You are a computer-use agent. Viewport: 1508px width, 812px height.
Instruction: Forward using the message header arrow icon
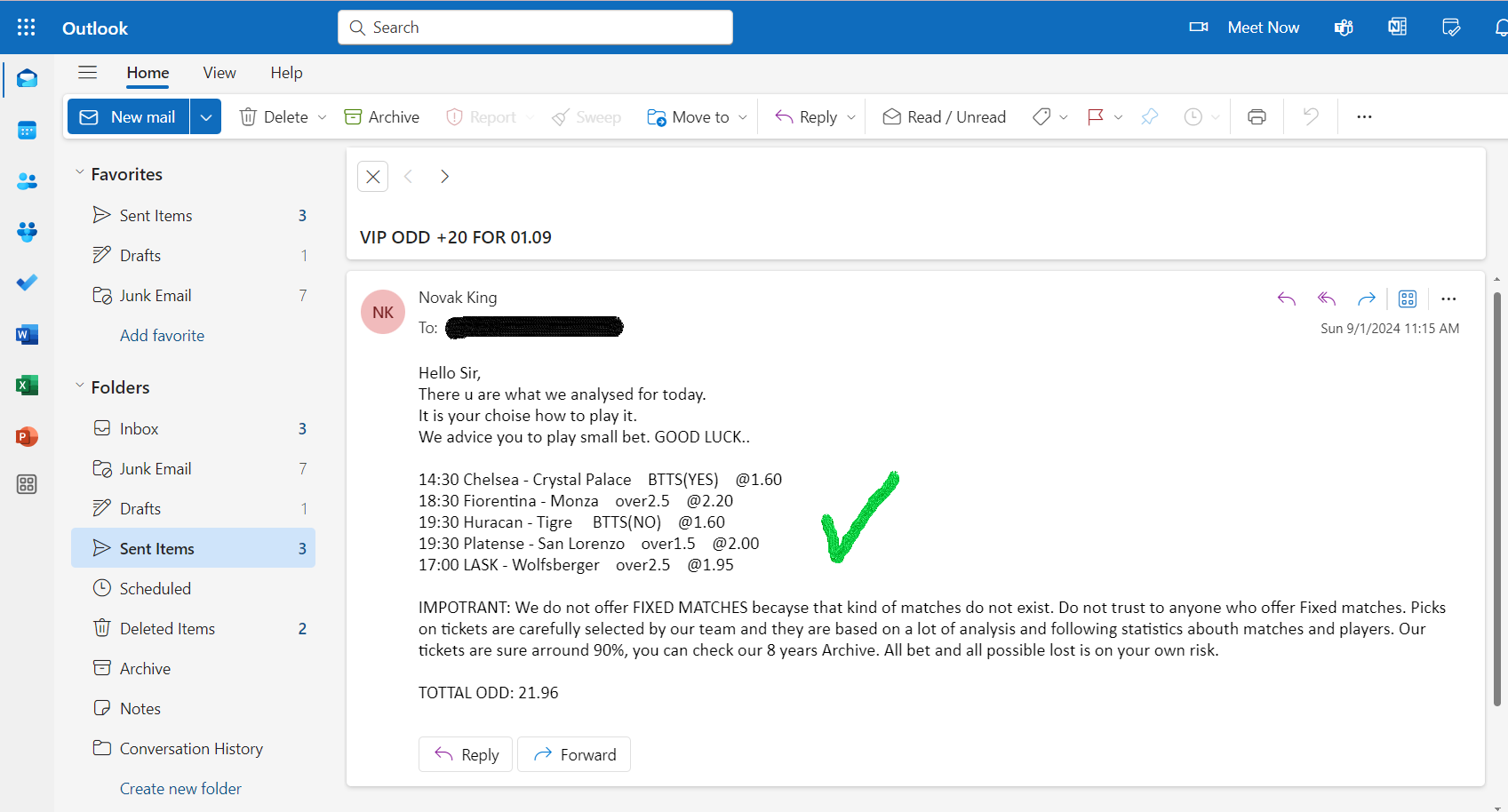tap(1367, 299)
